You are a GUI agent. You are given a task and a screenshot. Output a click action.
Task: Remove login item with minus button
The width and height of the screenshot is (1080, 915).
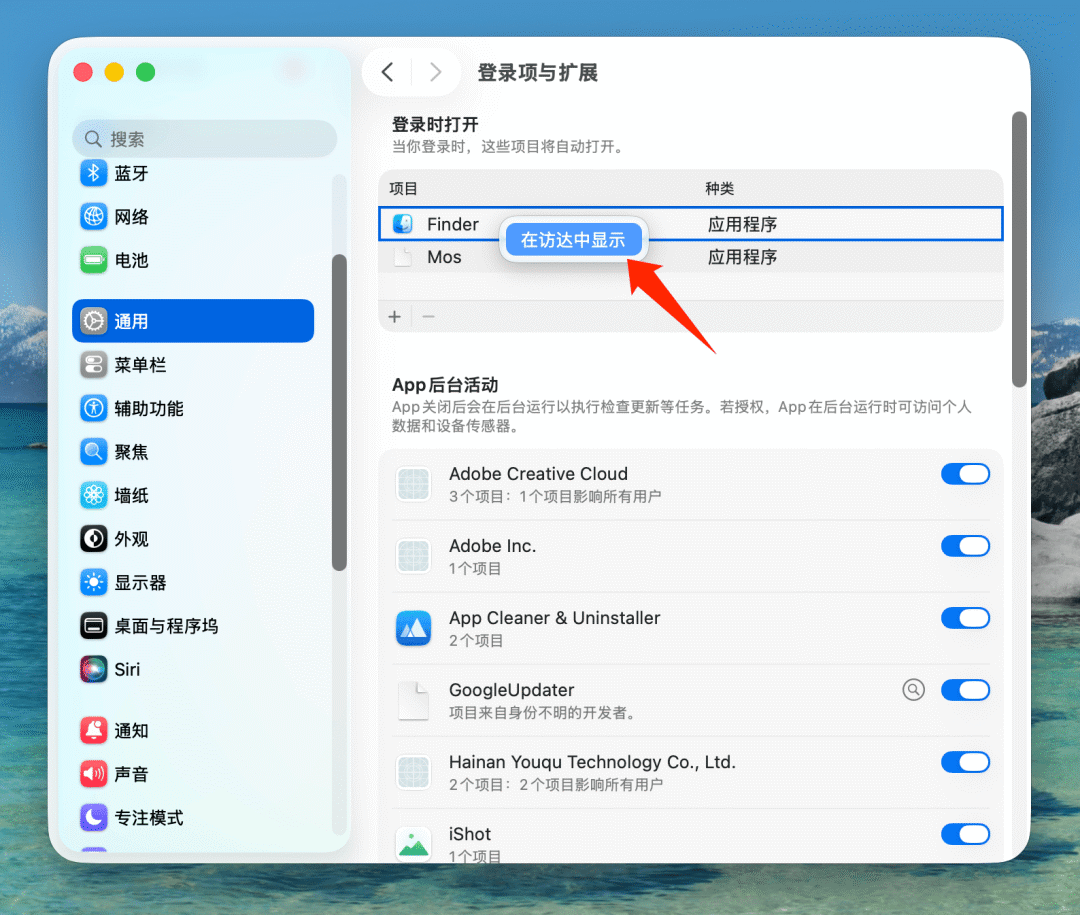428,317
